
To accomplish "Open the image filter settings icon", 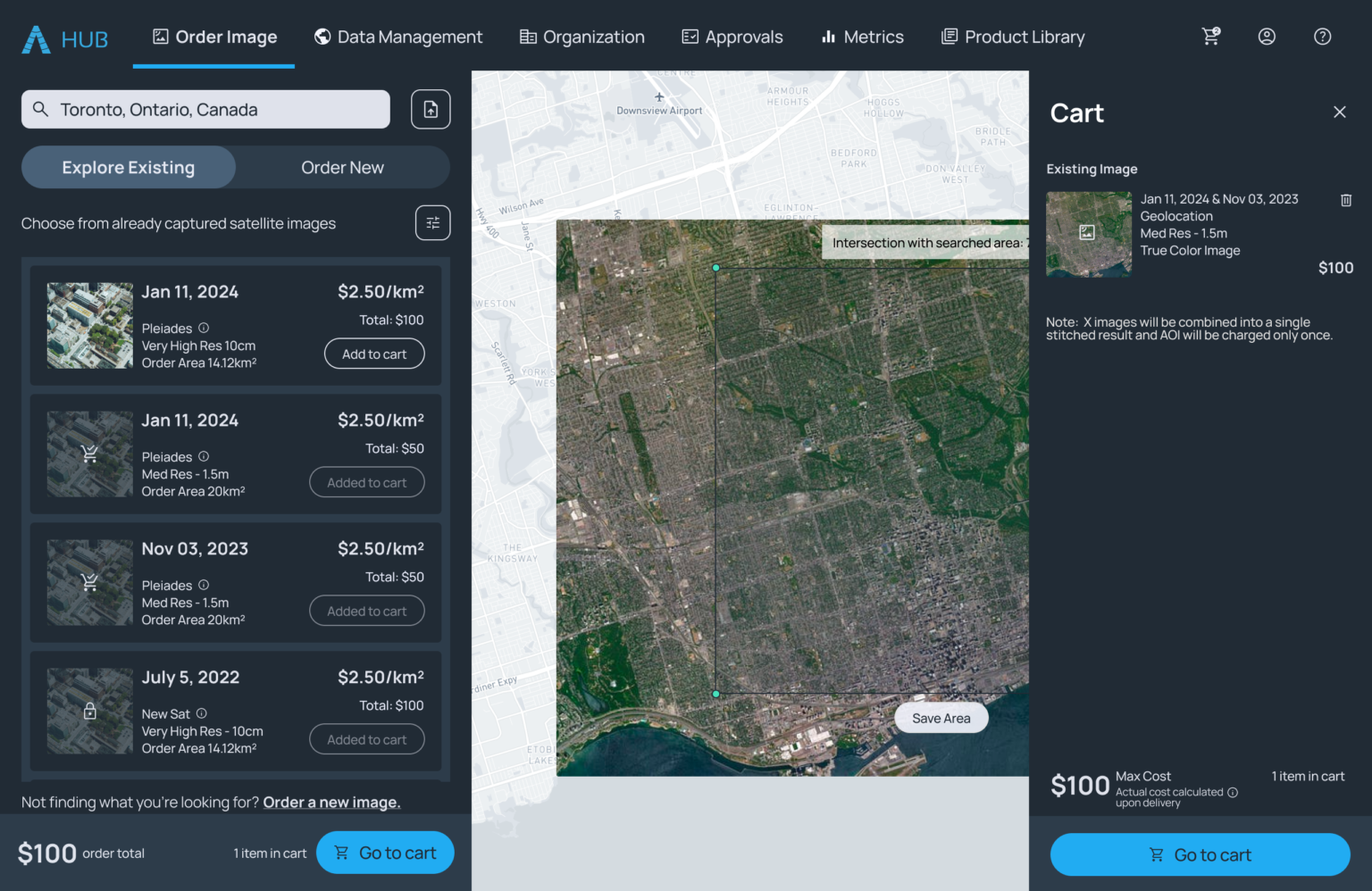I will pyautogui.click(x=432, y=222).
